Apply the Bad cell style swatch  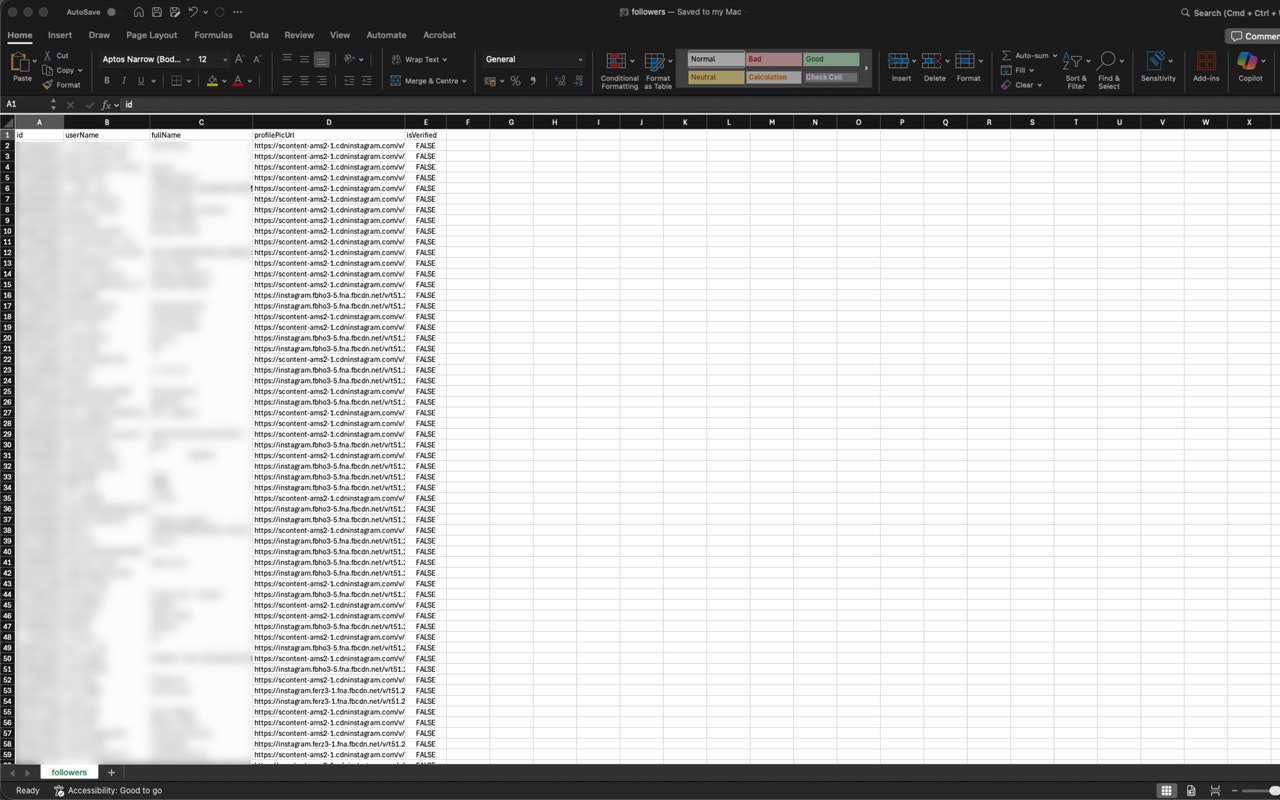(773, 59)
